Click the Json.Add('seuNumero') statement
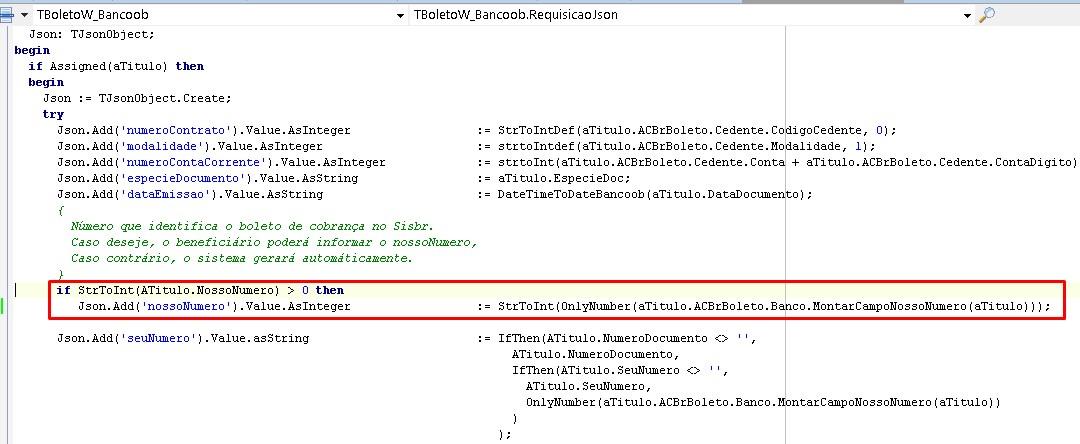 click(x=183, y=338)
